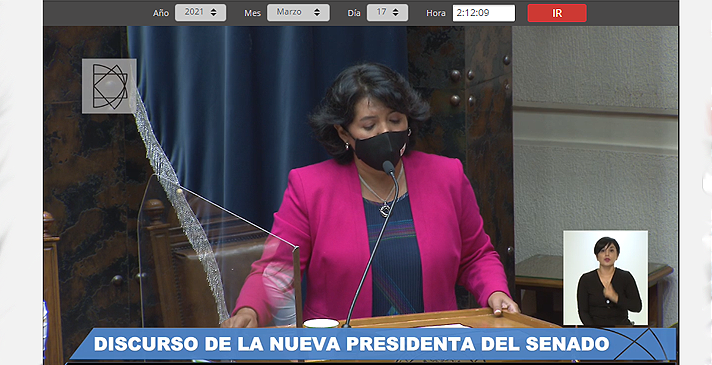Click the star logo on the blue banner
The width and height of the screenshot is (712, 365).
[644, 344]
